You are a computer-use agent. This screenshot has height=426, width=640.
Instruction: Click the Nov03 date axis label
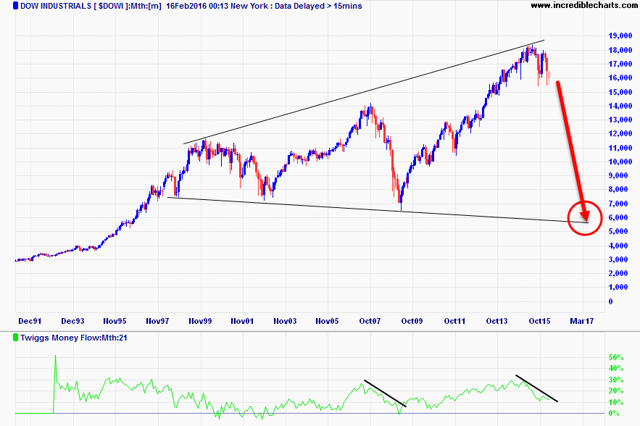tap(285, 321)
